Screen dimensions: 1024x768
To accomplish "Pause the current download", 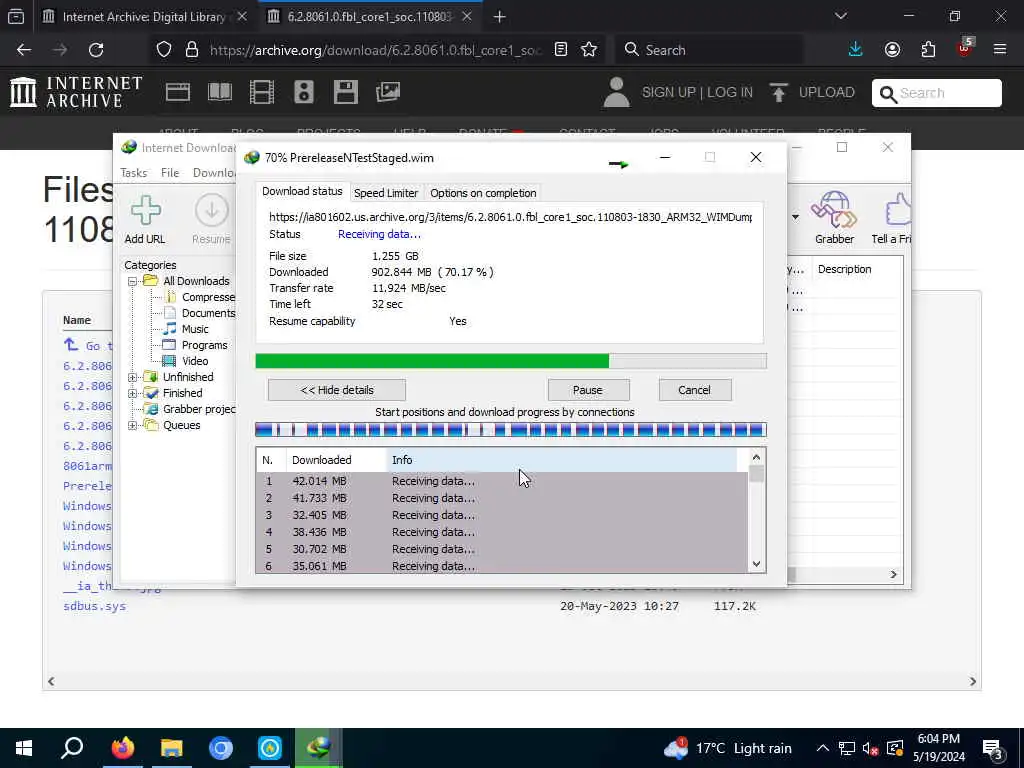I will (588, 390).
